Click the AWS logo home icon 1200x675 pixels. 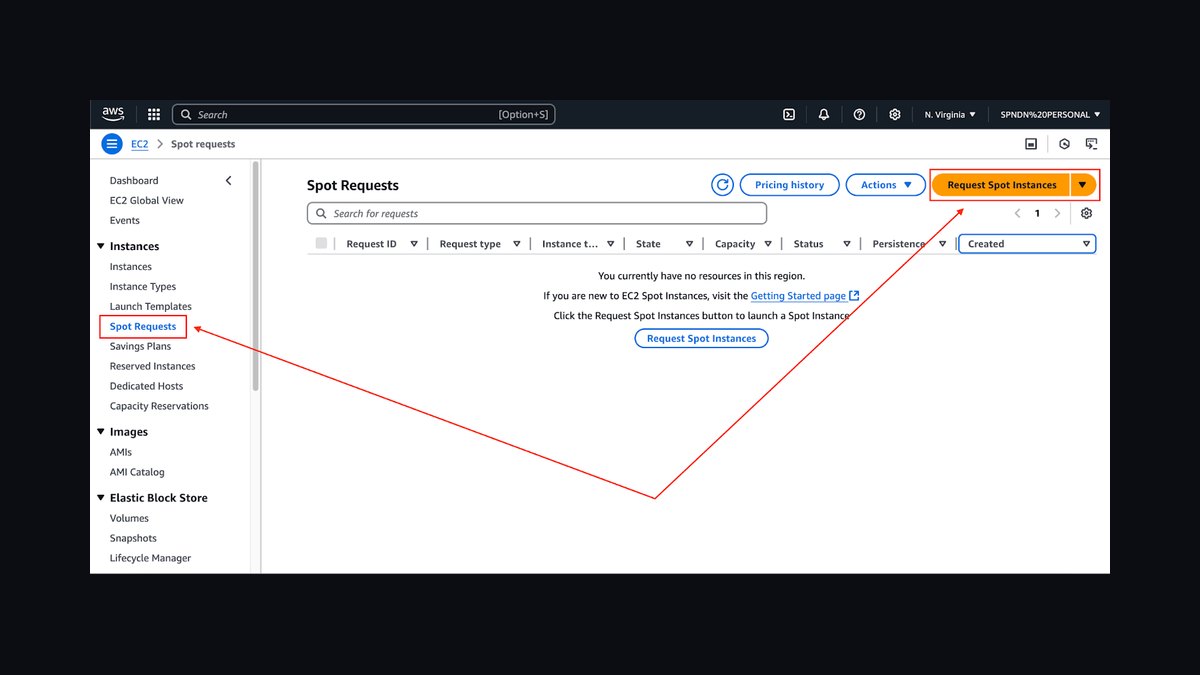pyautogui.click(x=113, y=114)
